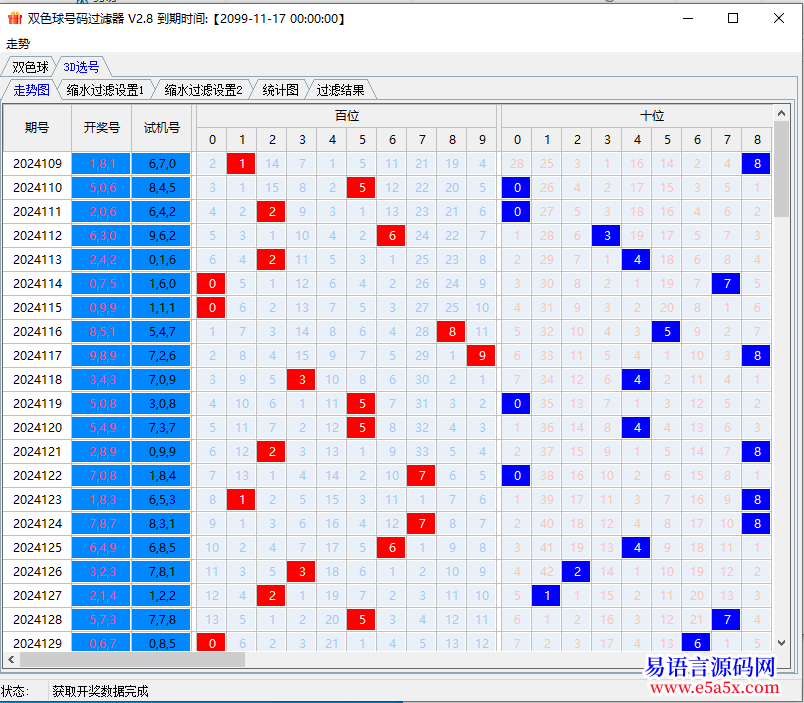Open the 缩水过滤设置1 tab

[105, 90]
